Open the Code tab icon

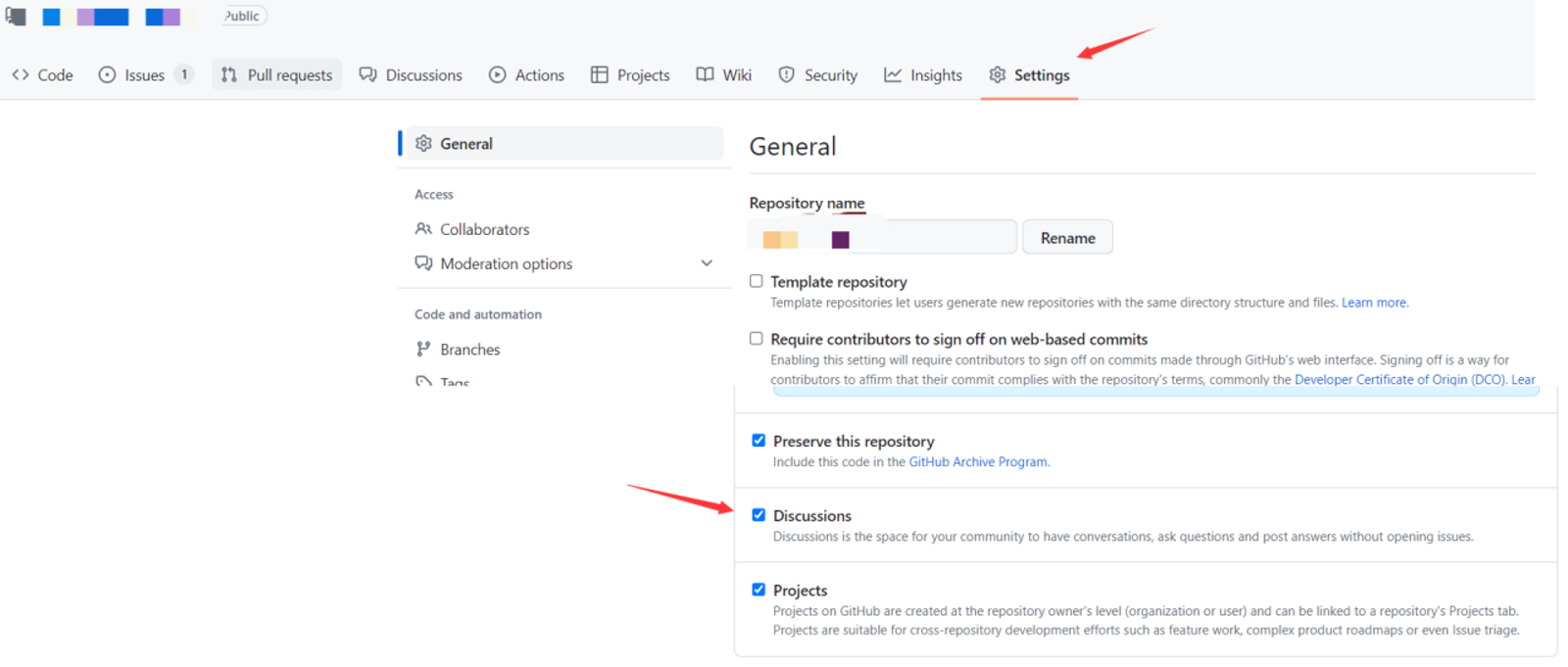(21, 75)
